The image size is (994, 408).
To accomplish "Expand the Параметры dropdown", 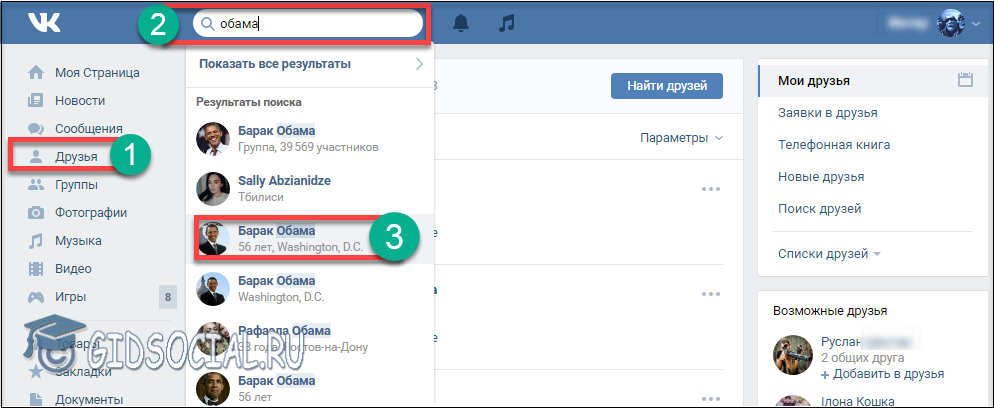I will (x=681, y=137).
